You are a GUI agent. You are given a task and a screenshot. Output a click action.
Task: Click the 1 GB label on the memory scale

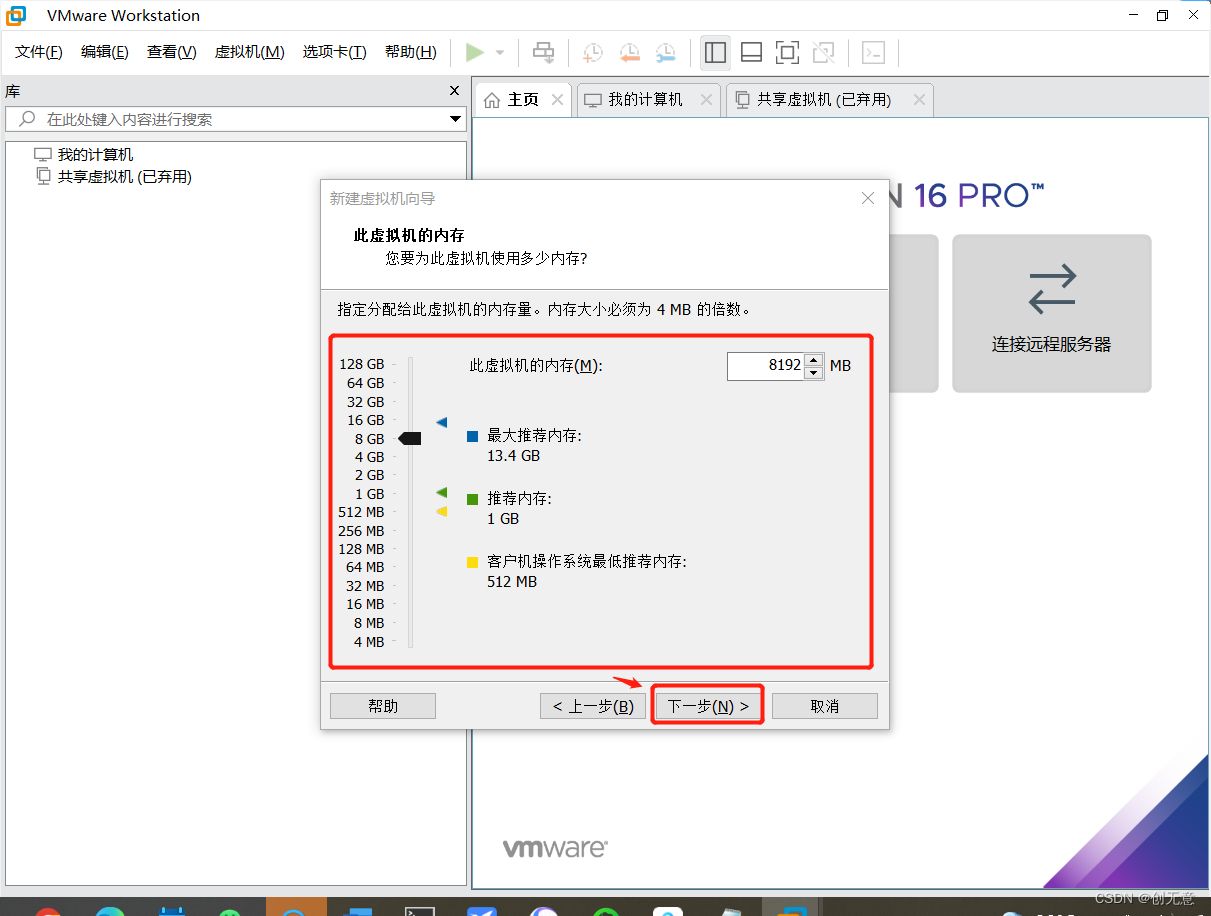tap(369, 494)
